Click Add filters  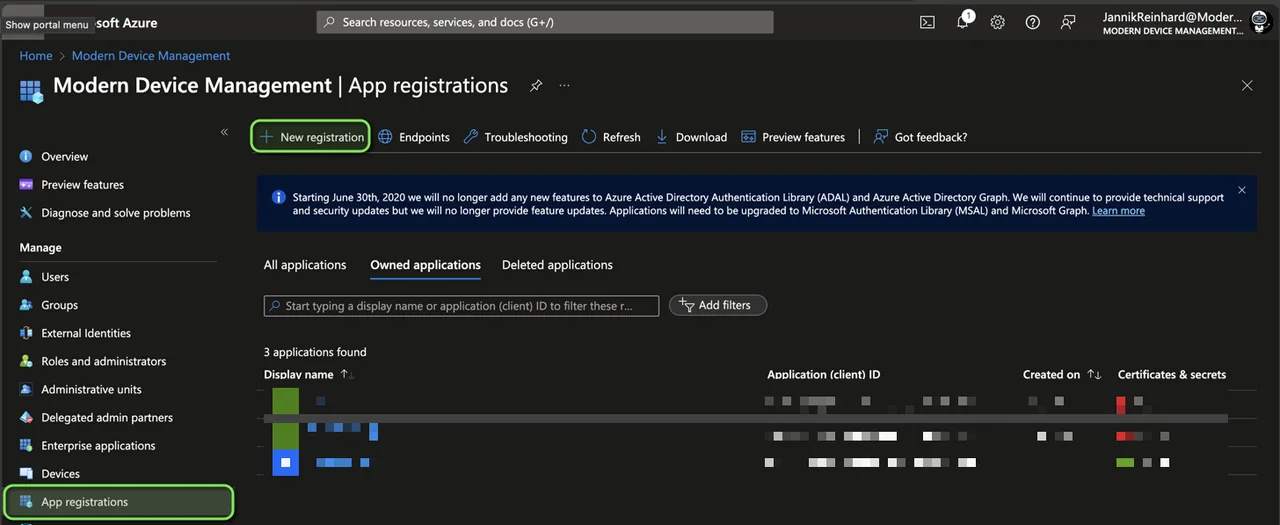718,305
